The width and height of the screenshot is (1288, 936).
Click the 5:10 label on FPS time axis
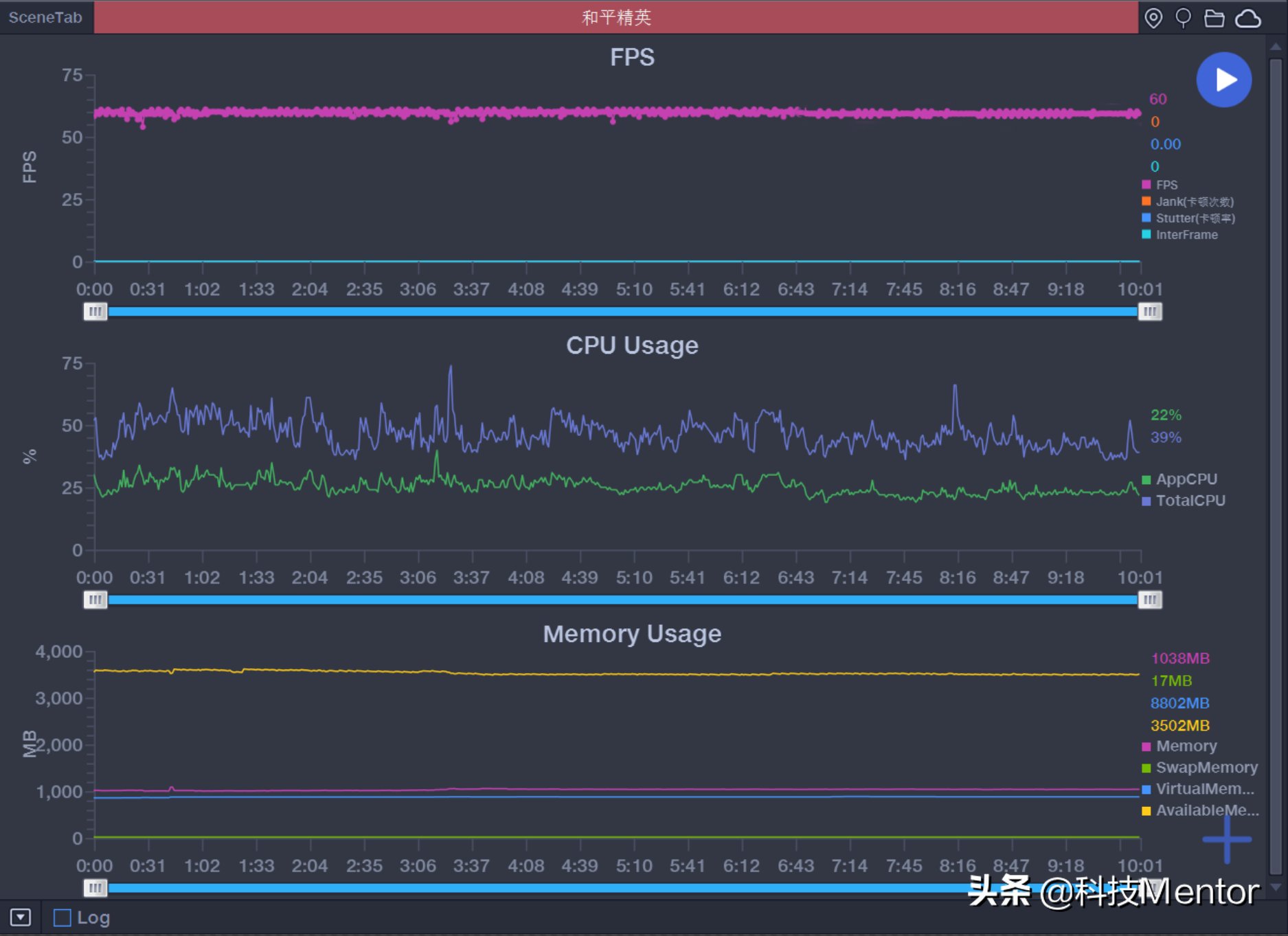[x=634, y=289]
